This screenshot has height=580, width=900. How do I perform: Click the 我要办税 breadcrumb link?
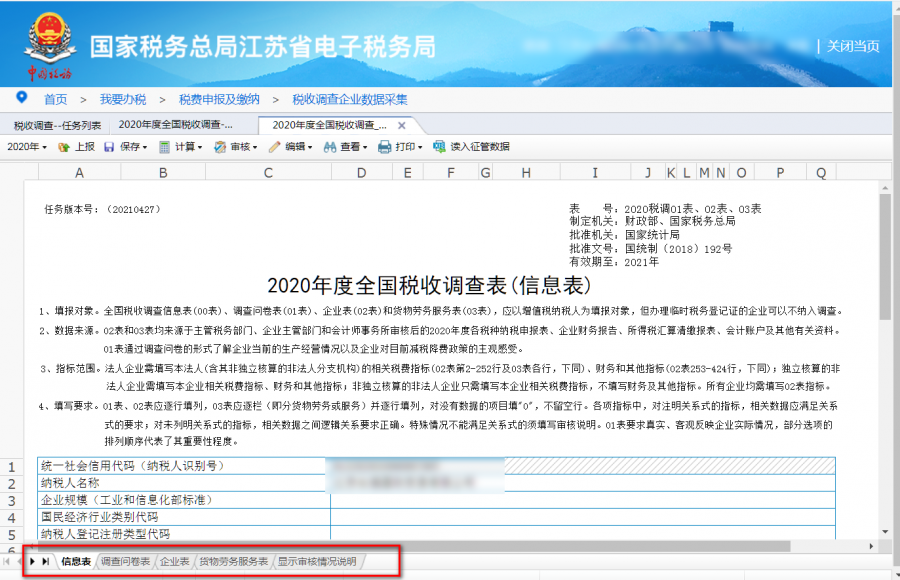point(123,99)
